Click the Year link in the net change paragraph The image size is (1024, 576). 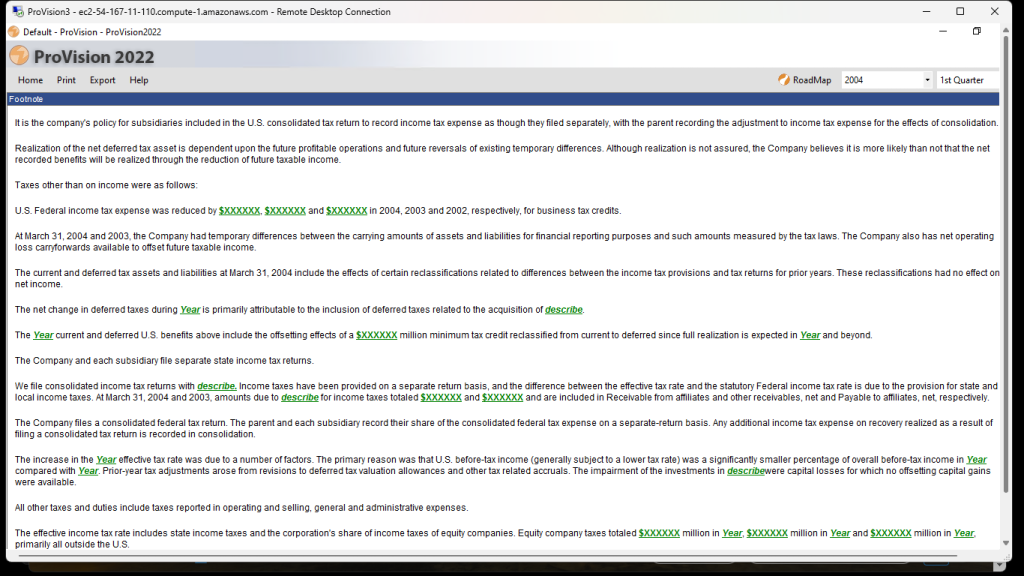[x=190, y=309]
